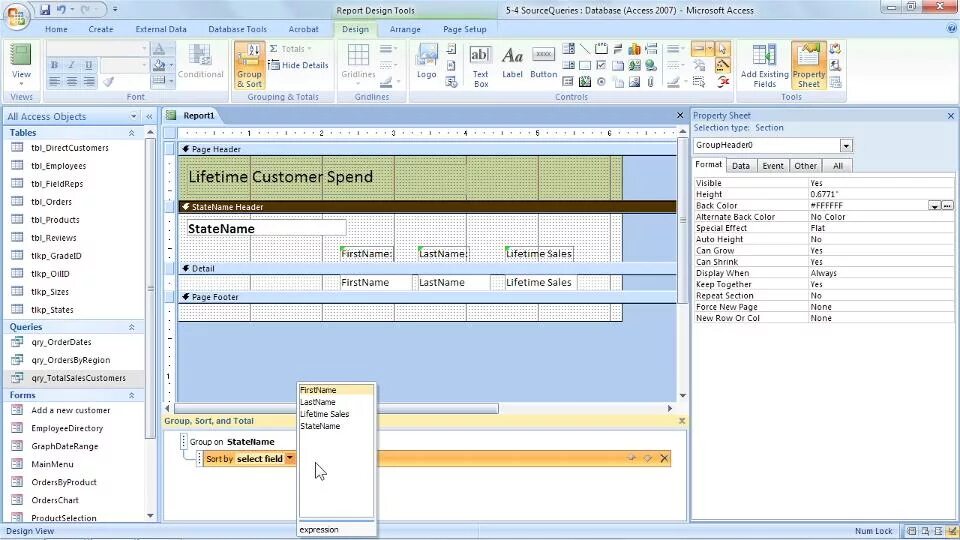Toggle the Group & Sort pane

[x=249, y=66]
